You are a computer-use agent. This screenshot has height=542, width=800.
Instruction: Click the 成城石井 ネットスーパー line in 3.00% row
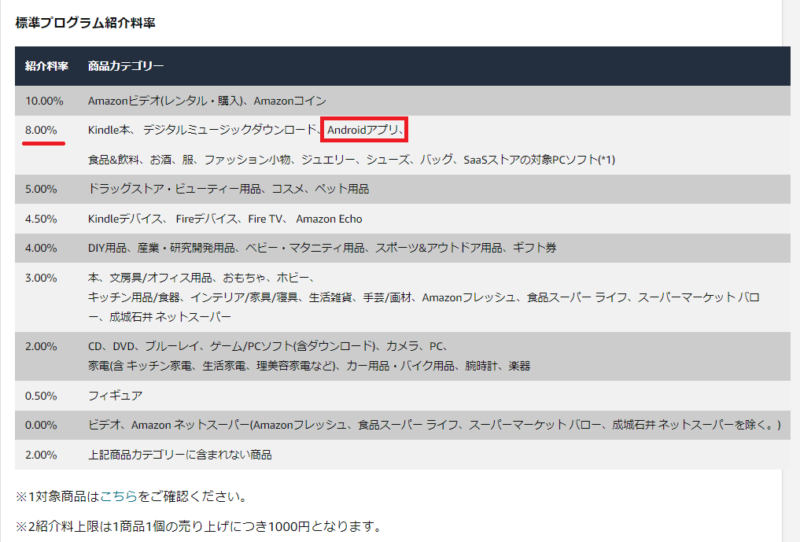pyautogui.click(x=160, y=317)
